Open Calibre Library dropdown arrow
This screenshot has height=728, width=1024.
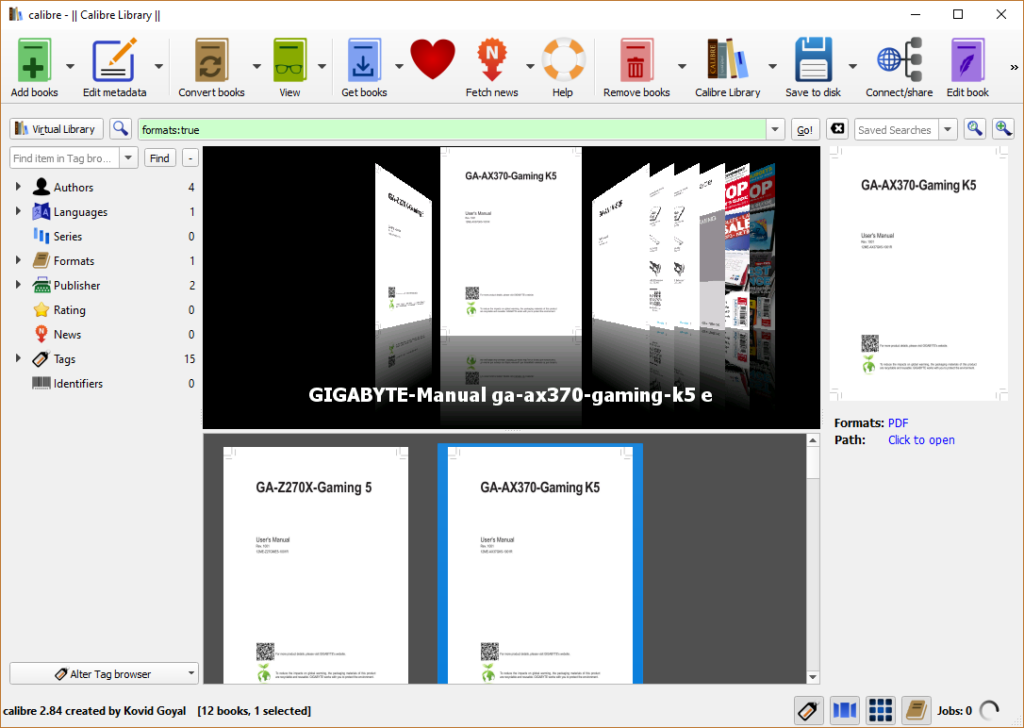[773, 67]
